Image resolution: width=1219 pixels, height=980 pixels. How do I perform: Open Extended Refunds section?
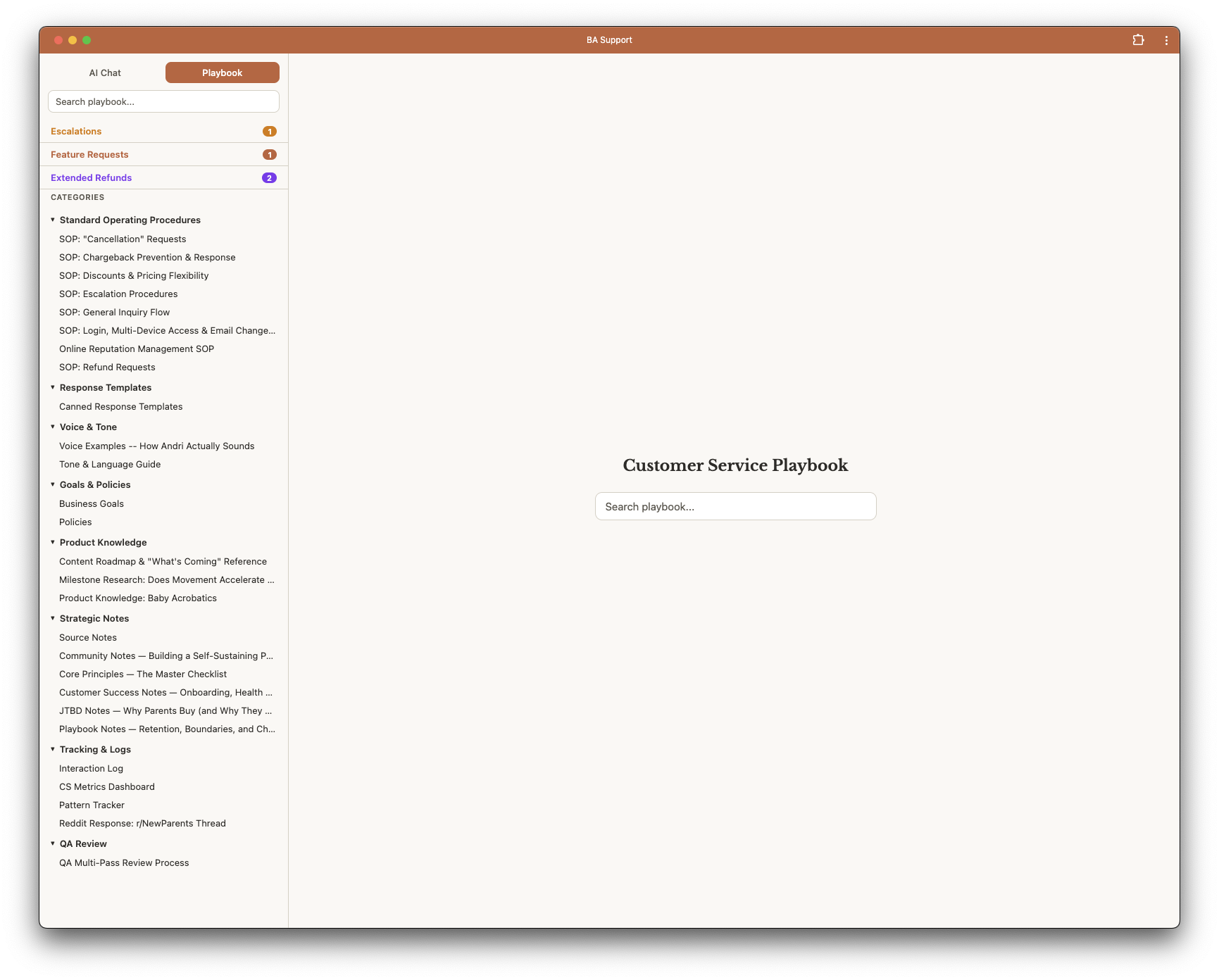pyautogui.click(x=92, y=178)
